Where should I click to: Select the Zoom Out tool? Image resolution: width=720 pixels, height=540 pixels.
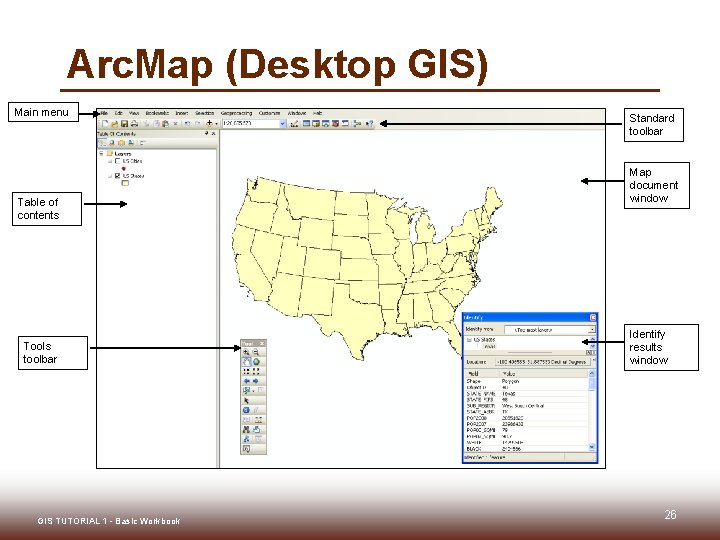(256, 352)
